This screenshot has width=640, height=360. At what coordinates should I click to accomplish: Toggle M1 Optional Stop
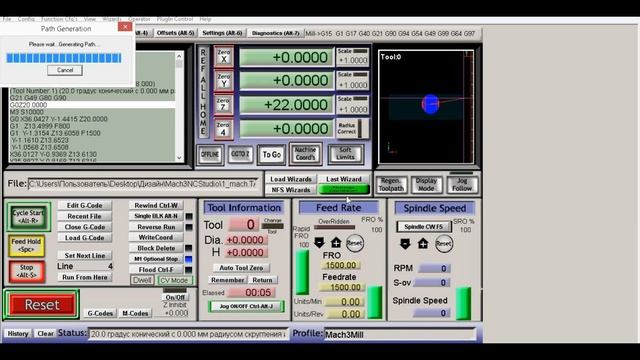(x=156, y=259)
